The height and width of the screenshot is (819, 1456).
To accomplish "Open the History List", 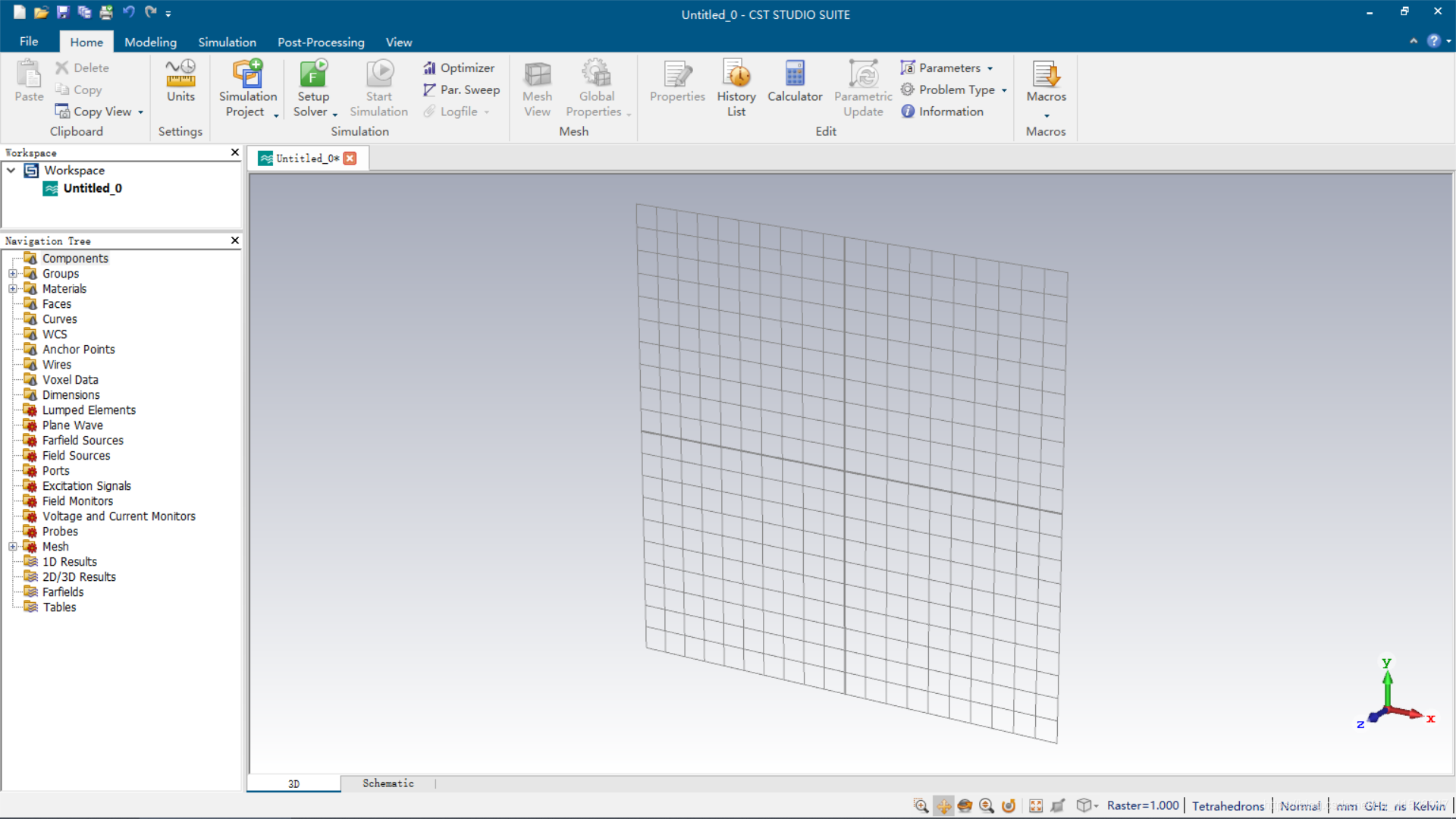I will 736,88.
